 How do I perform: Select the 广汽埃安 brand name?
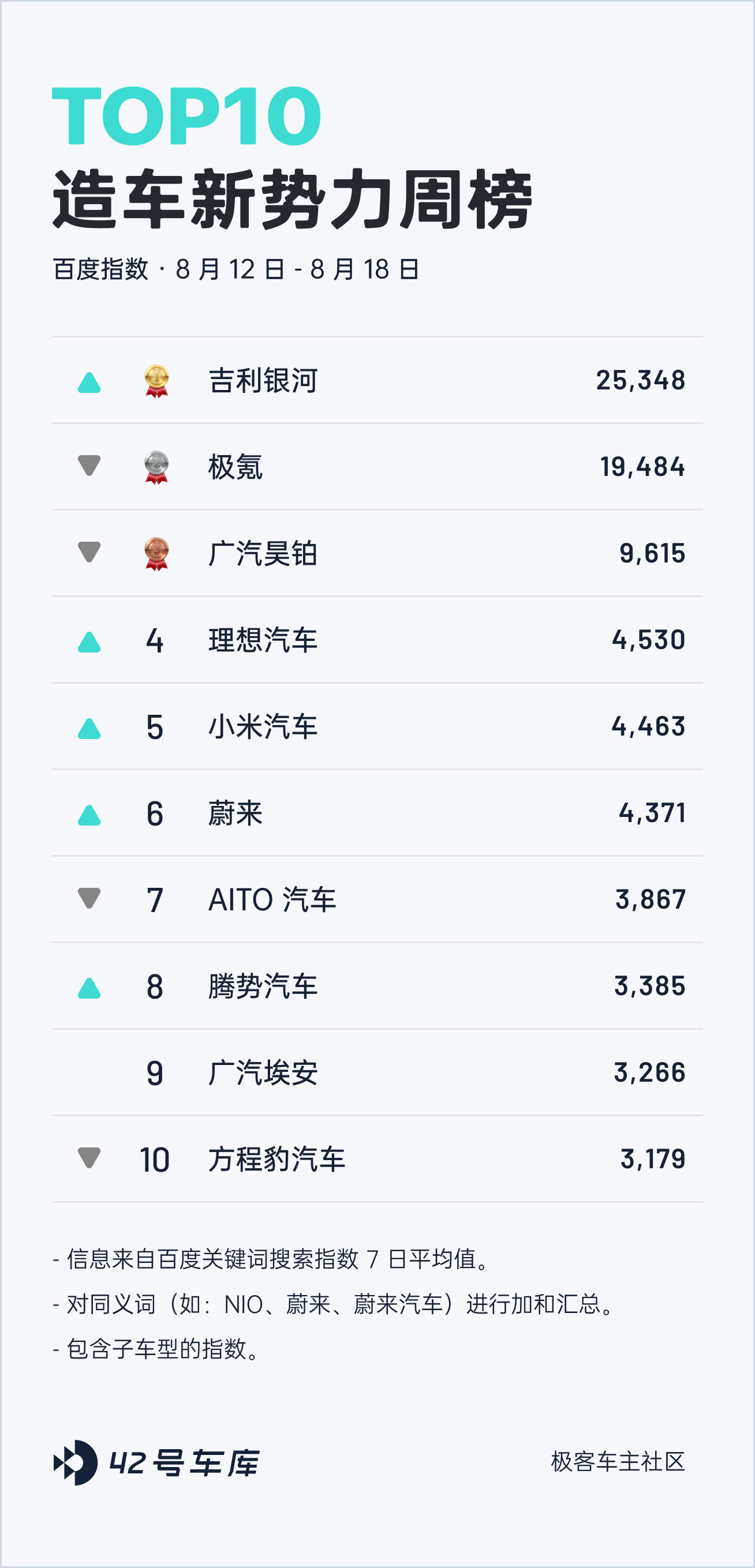[263, 1072]
